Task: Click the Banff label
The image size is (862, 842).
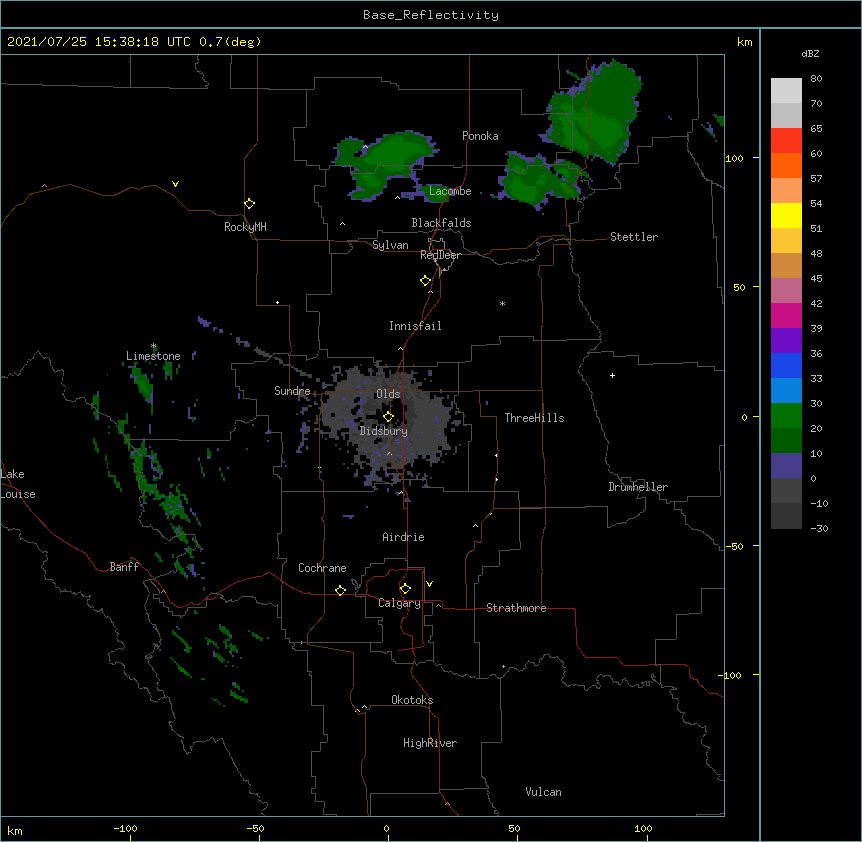Action: (x=124, y=567)
